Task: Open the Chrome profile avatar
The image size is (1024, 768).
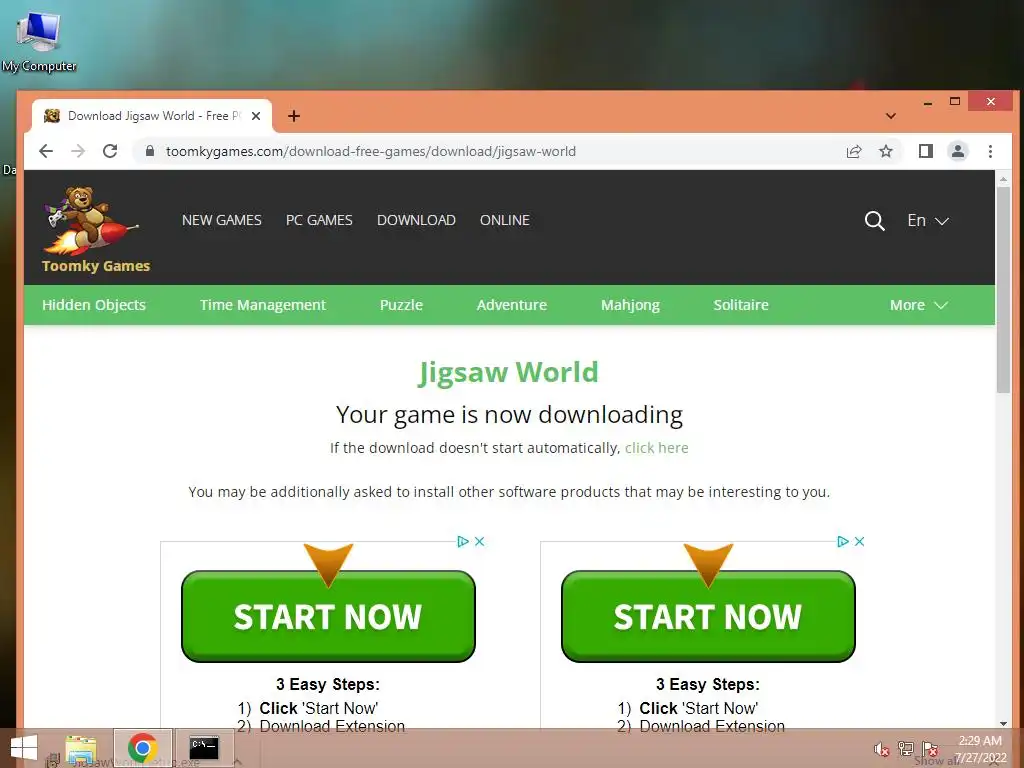Action: (x=957, y=152)
